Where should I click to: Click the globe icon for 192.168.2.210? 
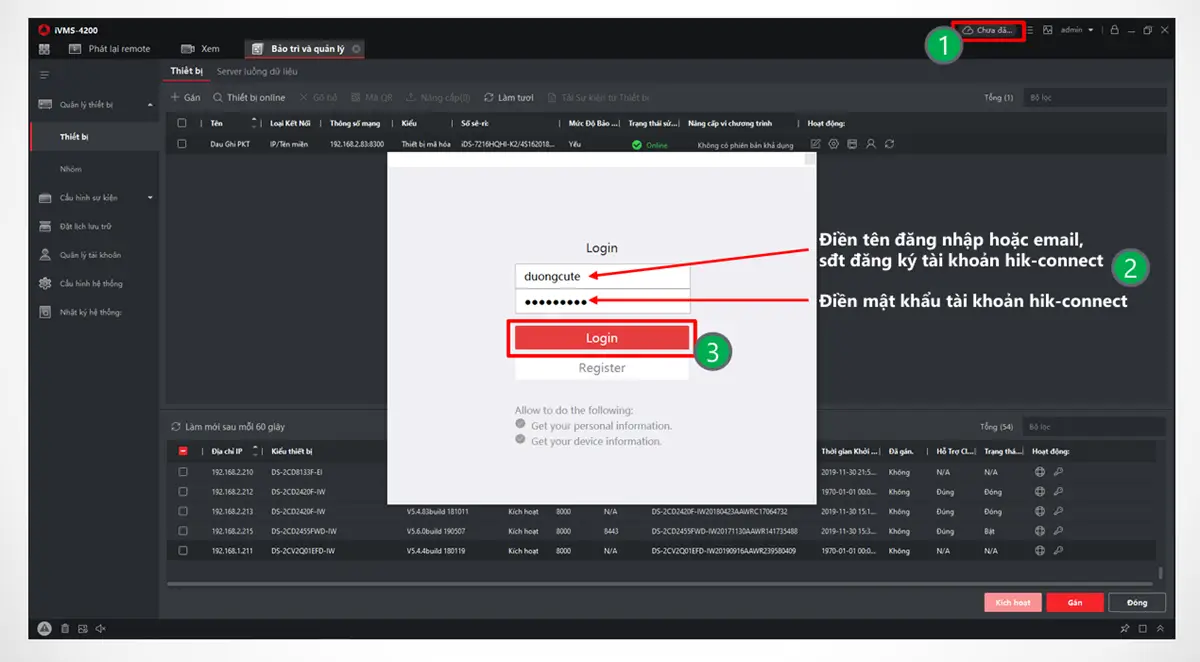coord(1039,472)
